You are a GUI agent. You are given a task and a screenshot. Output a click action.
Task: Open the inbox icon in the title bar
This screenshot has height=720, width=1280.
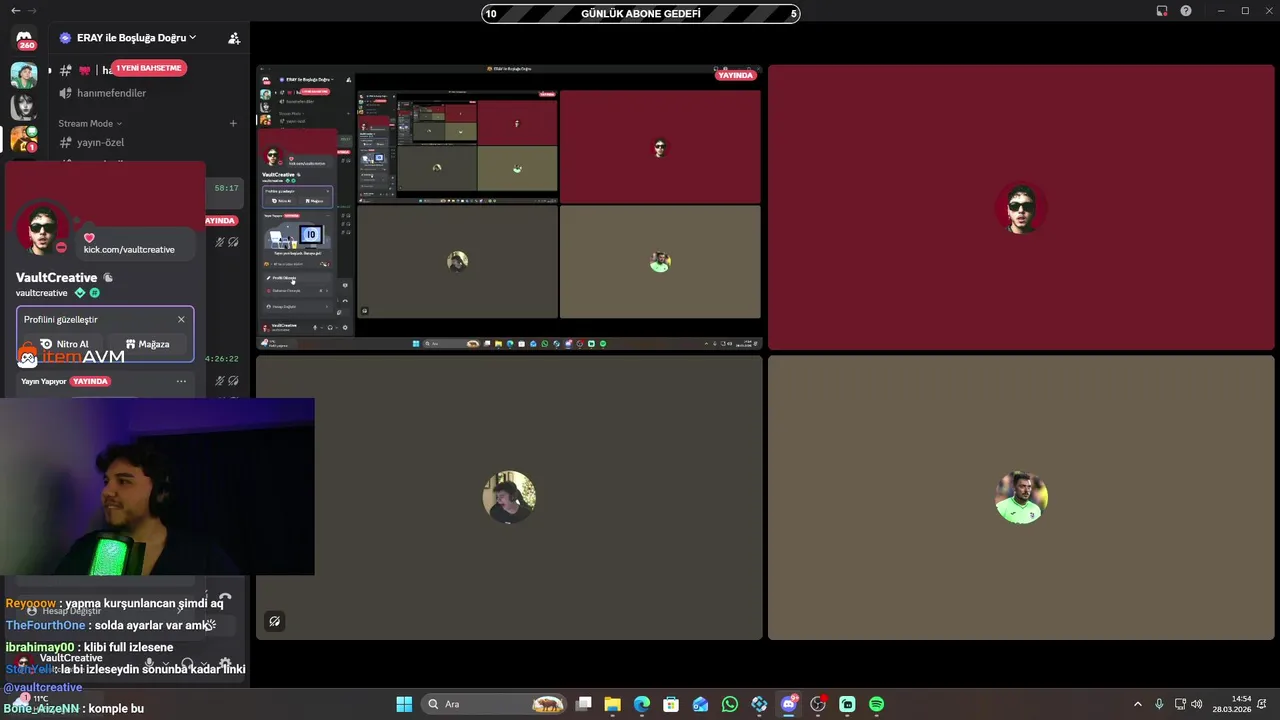coord(1162,11)
